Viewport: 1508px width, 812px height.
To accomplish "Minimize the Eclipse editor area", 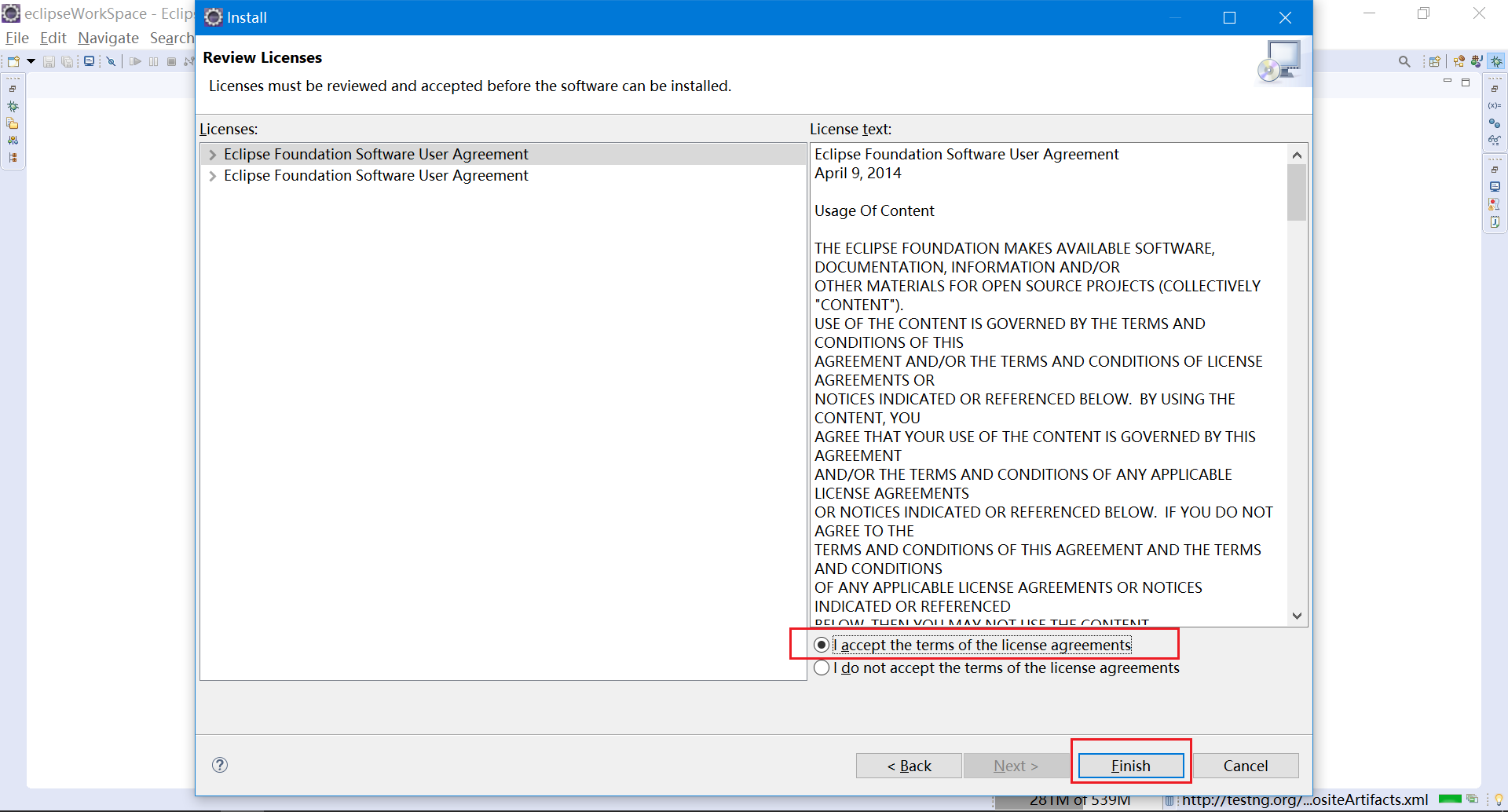I will coord(1448,82).
